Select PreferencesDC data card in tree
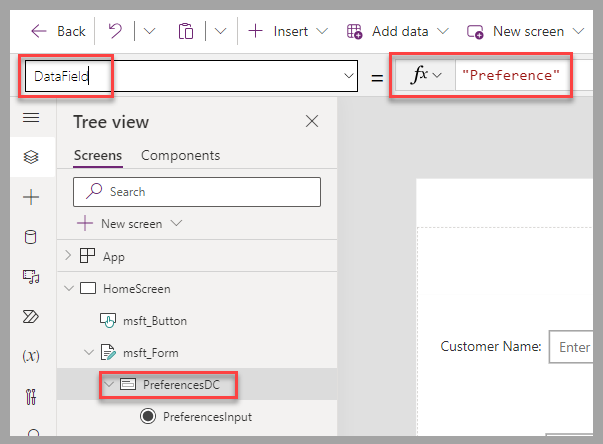 [x=181, y=384]
